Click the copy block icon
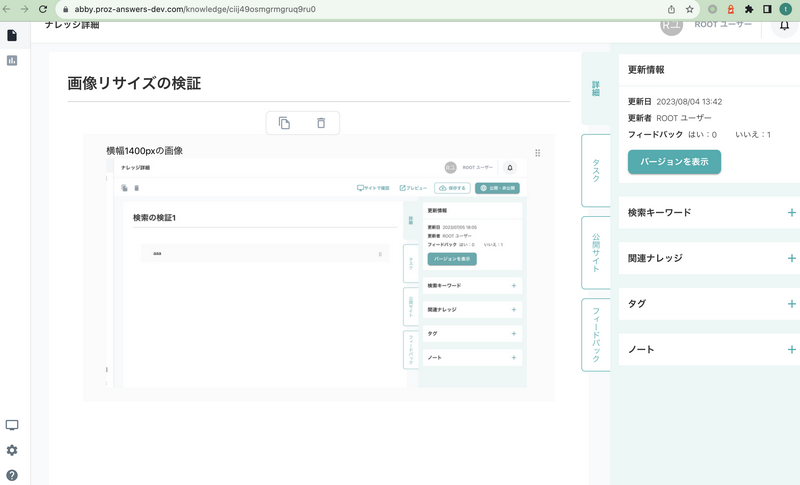This screenshot has width=800, height=485. (x=284, y=123)
